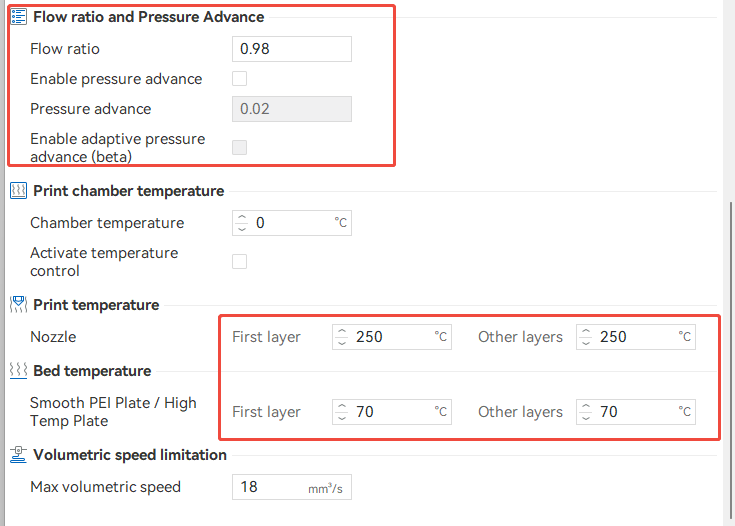
Task: Click the Print temperature nozzle icon
Action: coord(18,305)
